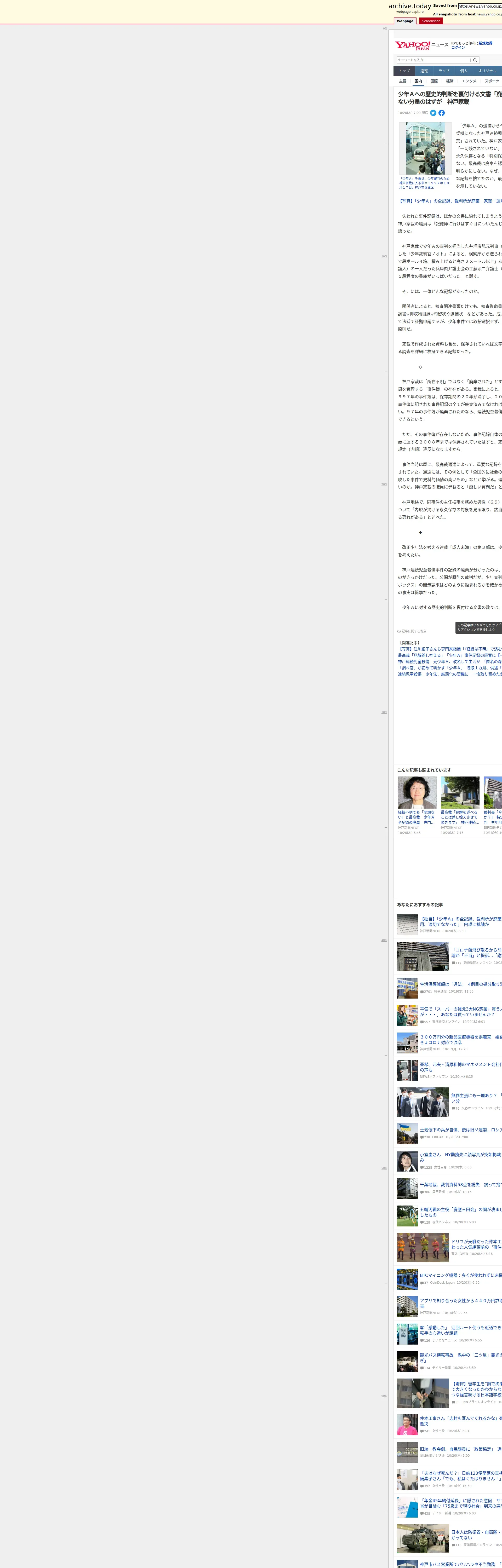Open recommended 千葉地裁、裁判資料58点を紛失
Screen dimensions: 502x1568
[461, 1185]
